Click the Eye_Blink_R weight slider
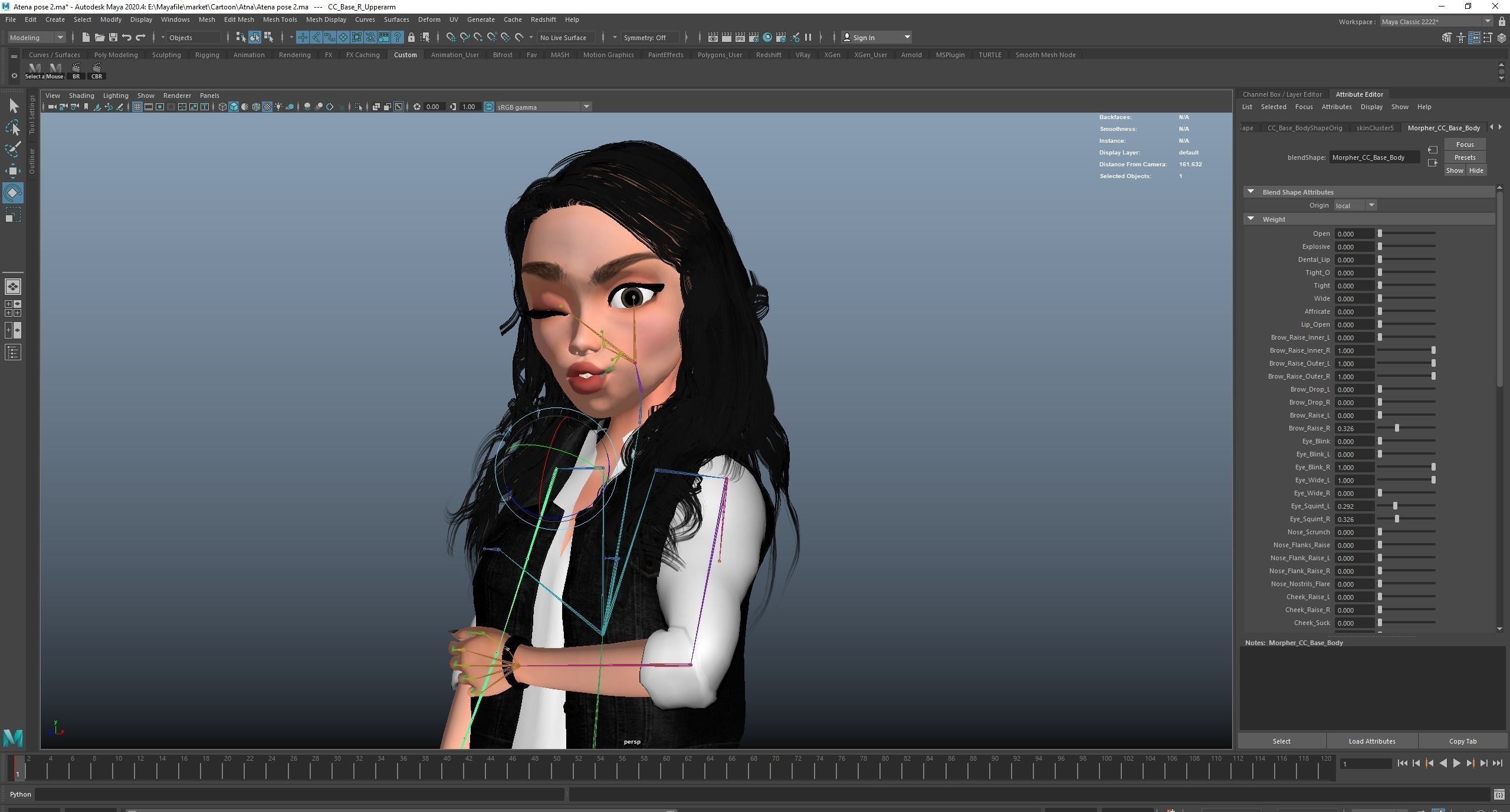Screen dimensions: 1510x812 tap(1407, 467)
